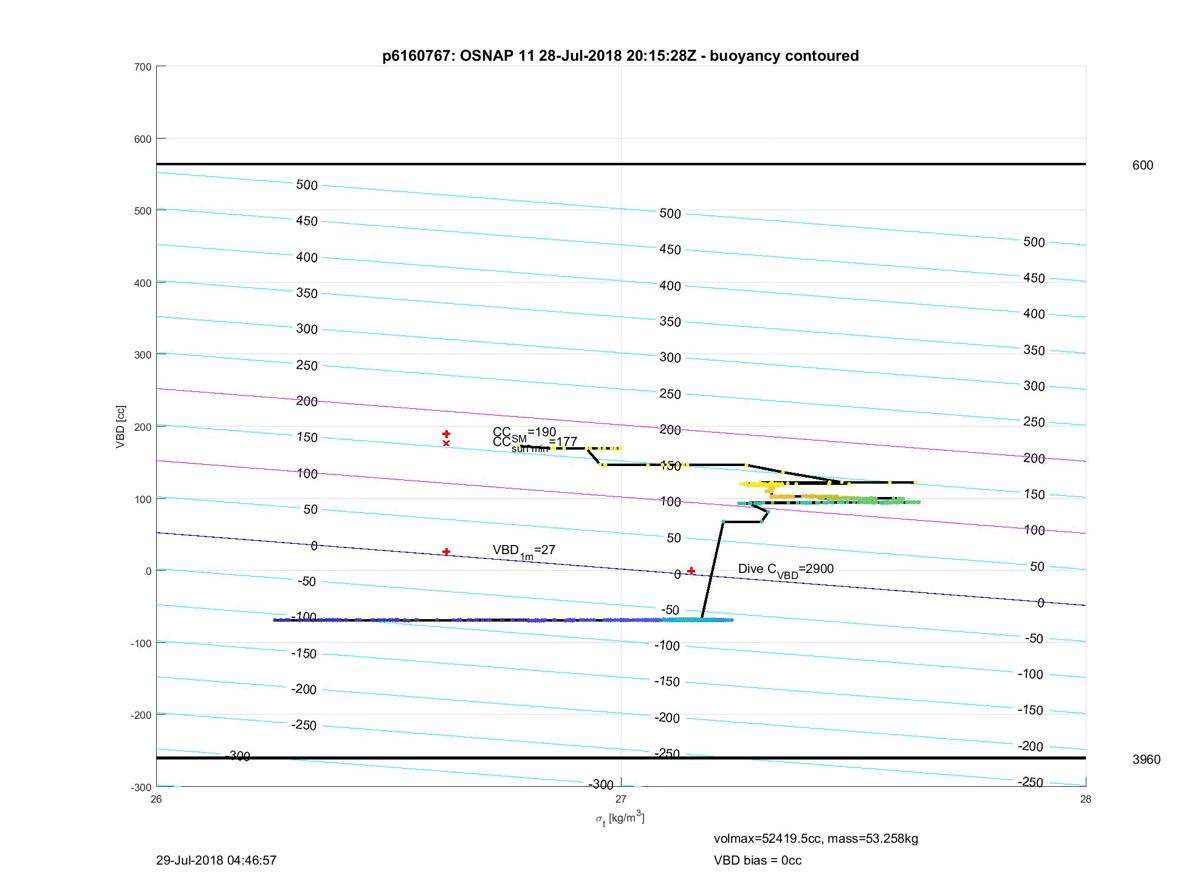1200x885 pixels.
Task: Select the timestamp "29-Jul-2018 04:46:57"
Action: point(216,860)
